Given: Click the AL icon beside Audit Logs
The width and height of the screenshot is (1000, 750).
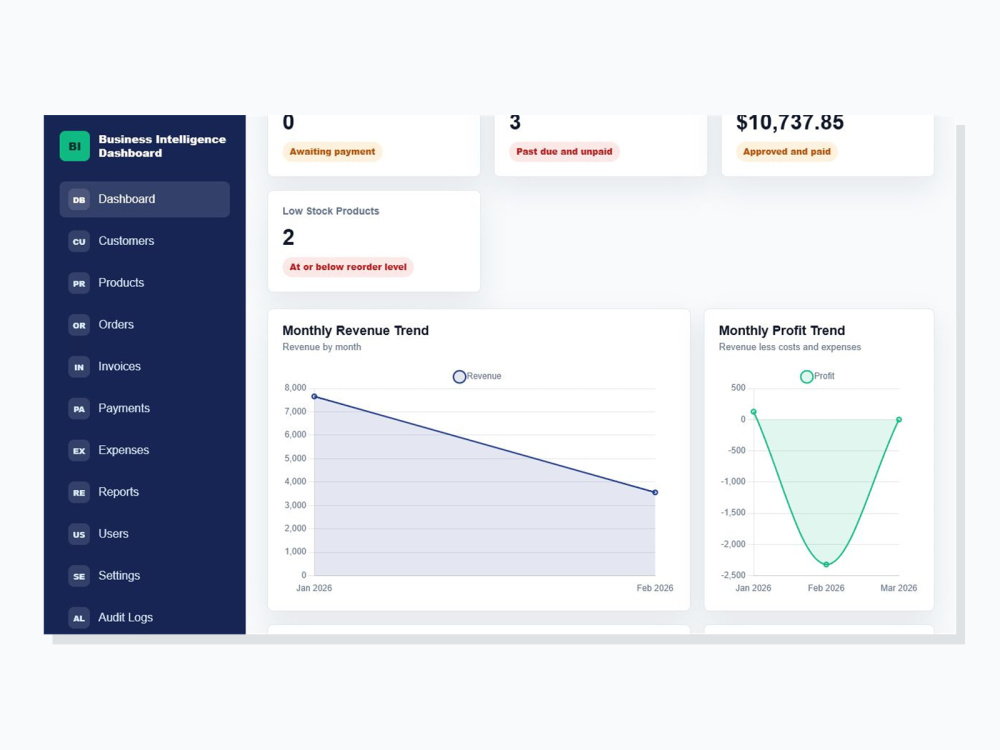Looking at the screenshot, I should [79, 618].
